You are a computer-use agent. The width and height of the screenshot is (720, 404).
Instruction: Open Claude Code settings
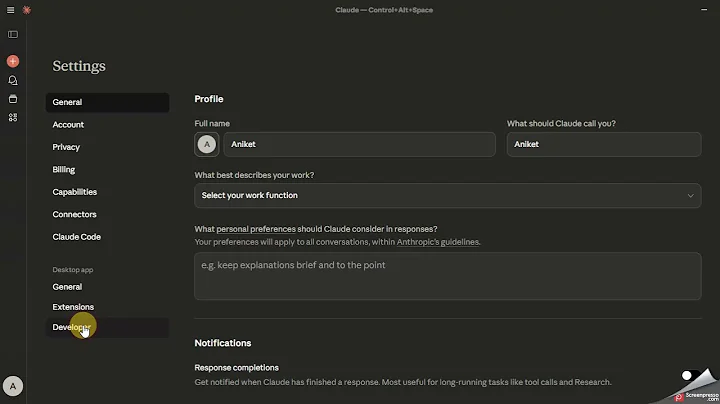[76, 237]
